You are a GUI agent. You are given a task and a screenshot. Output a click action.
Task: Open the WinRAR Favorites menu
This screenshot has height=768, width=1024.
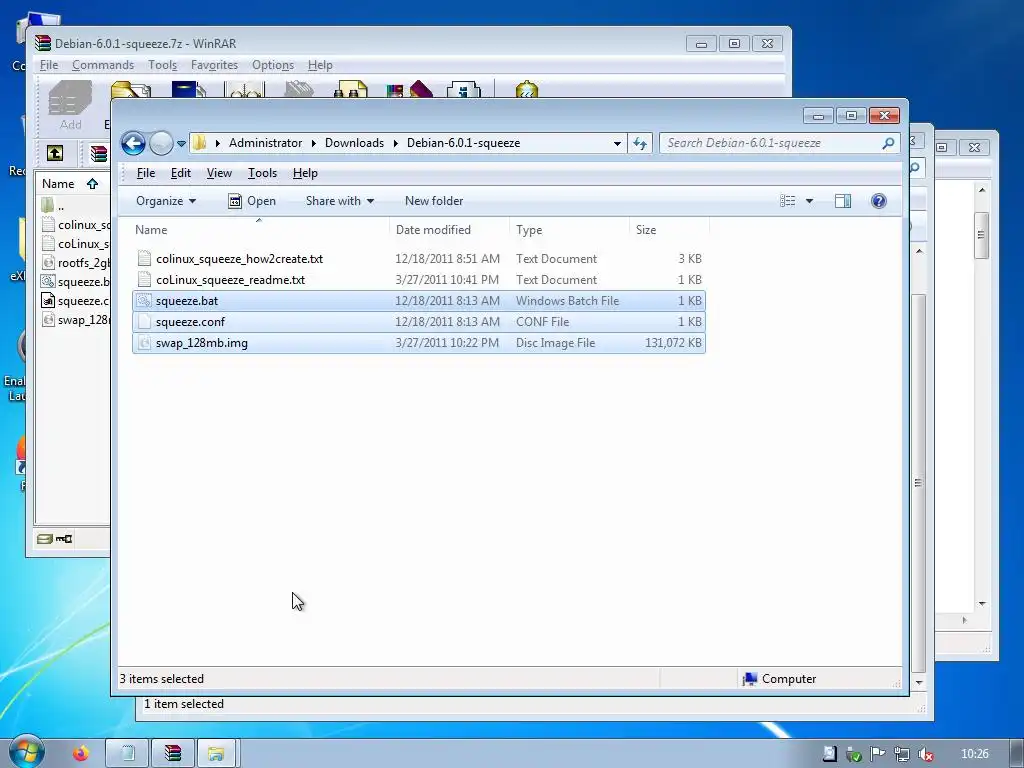pyautogui.click(x=214, y=65)
